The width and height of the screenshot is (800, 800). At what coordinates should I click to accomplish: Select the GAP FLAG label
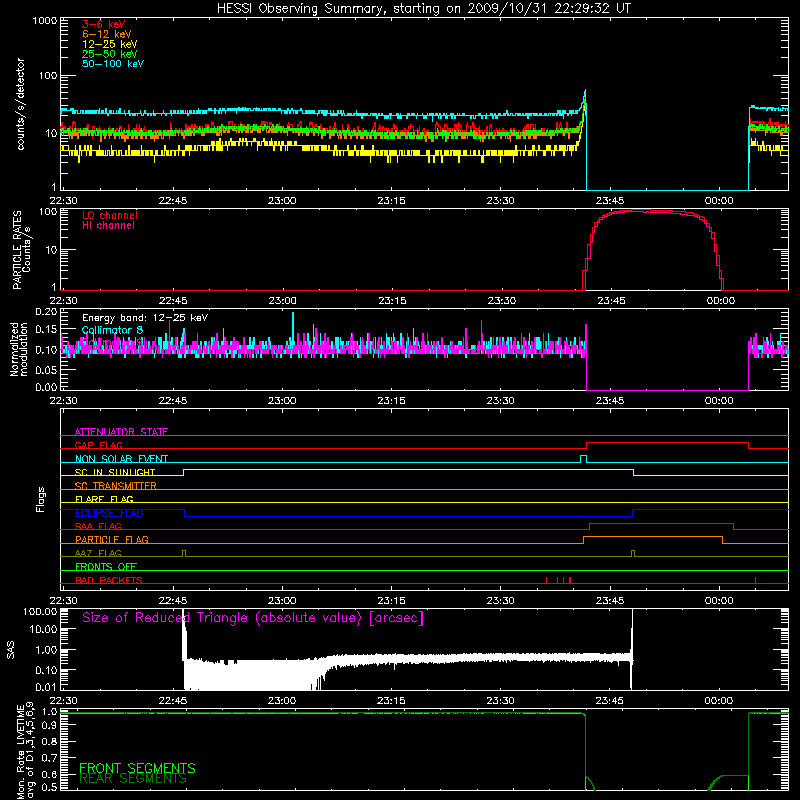[98, 445]
